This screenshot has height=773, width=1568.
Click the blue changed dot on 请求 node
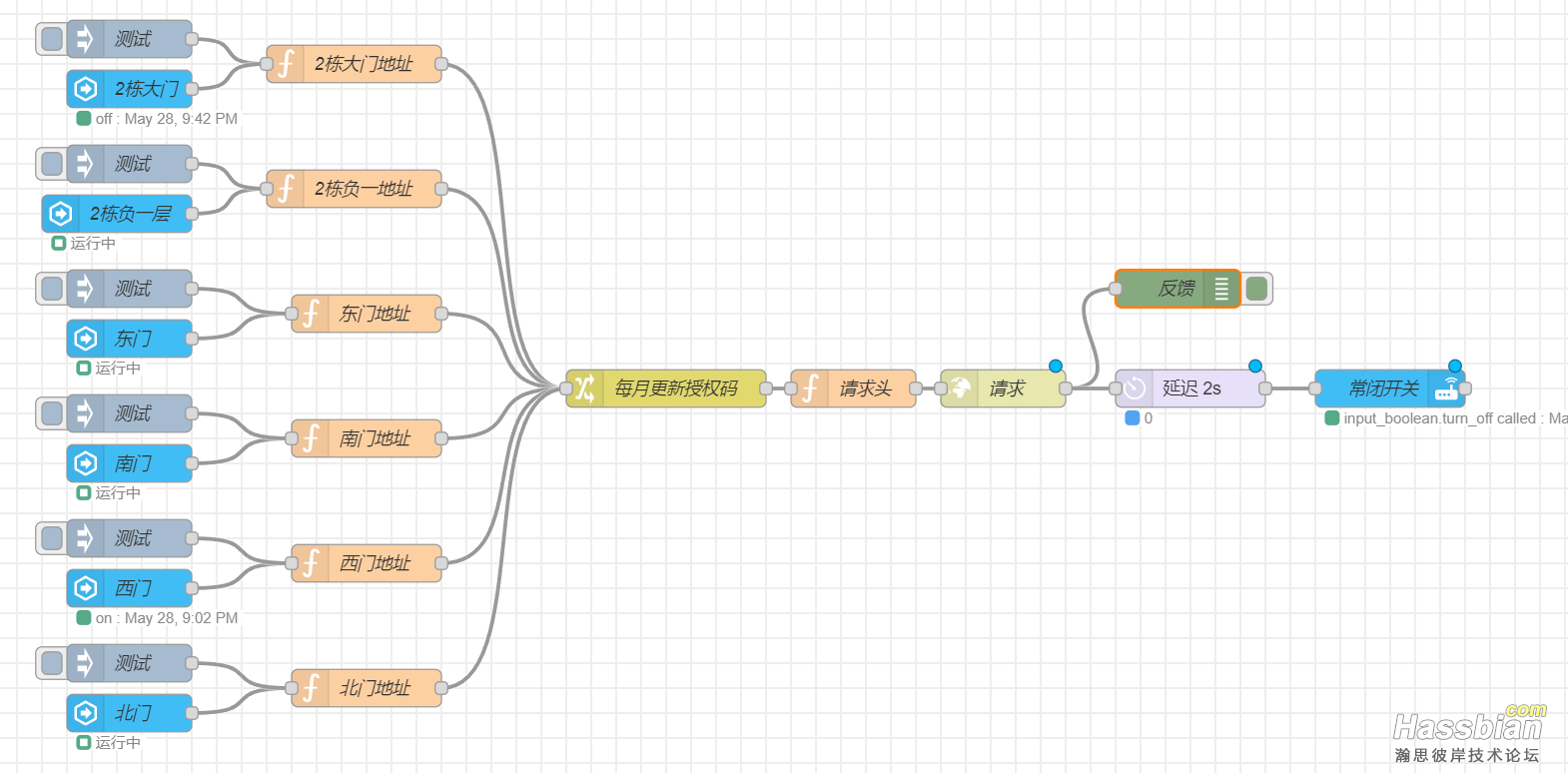(x=1056, y=366)
